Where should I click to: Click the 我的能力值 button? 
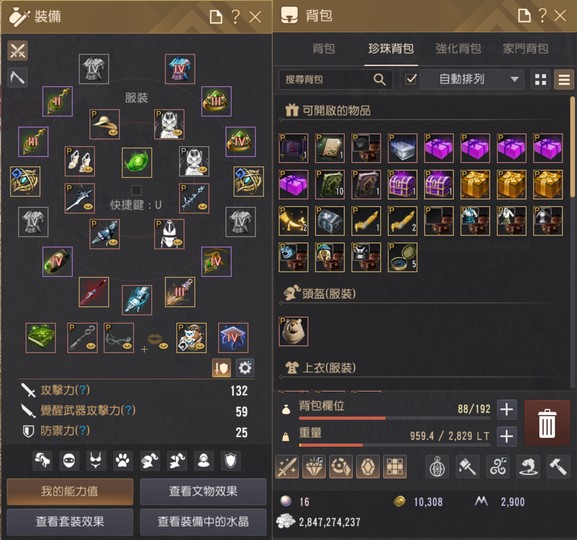point(70,491)
